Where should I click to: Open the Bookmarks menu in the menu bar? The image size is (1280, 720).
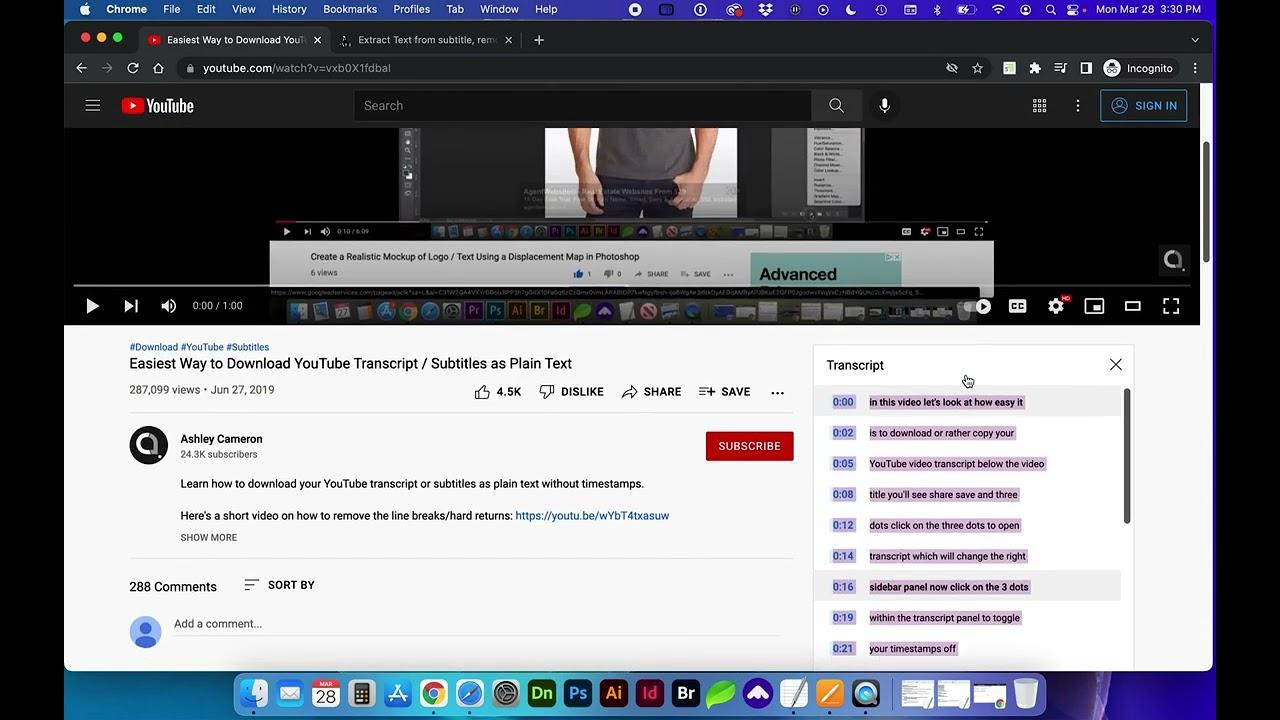point(350,9)
